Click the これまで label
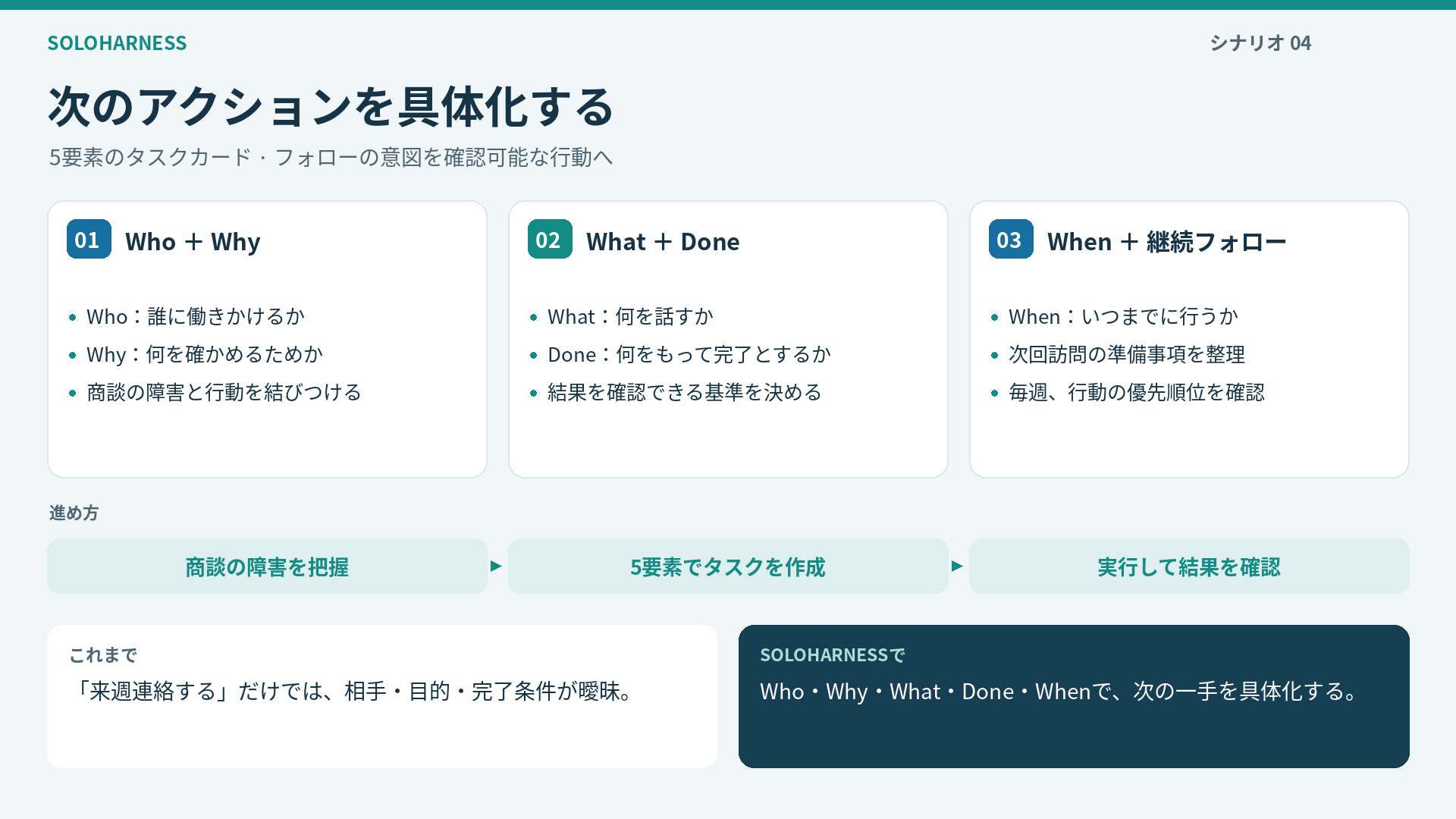 pyautogui.click(x=103, y=655)
